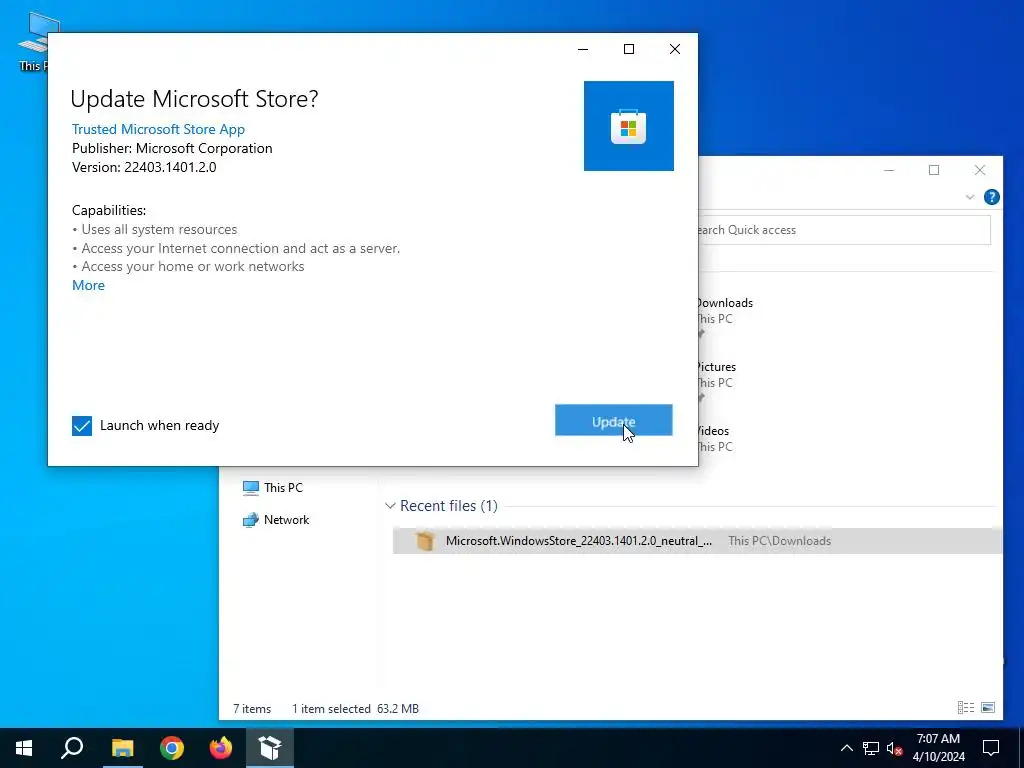Viewport: 1024px width, 768px height.
Task: Select the Microsoft.WindowsStore package file row
Action: click(697, 541)
